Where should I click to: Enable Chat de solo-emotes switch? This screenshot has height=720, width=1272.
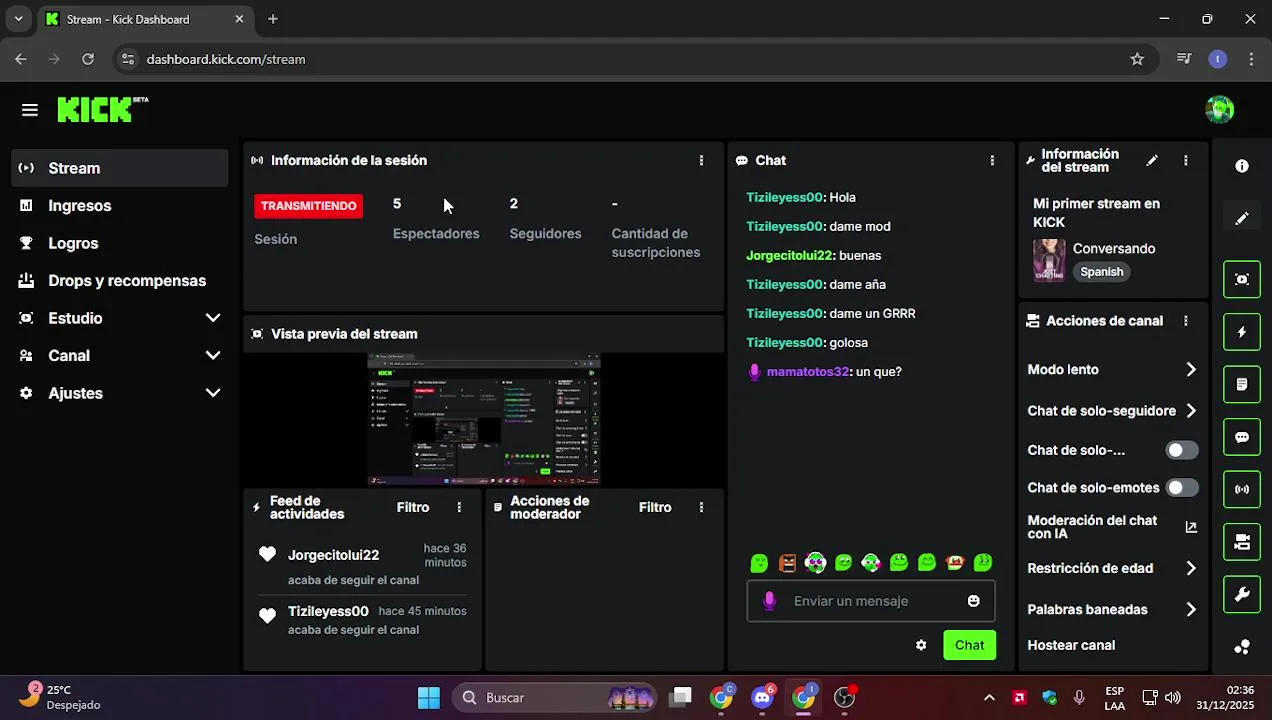(1182, 488)
